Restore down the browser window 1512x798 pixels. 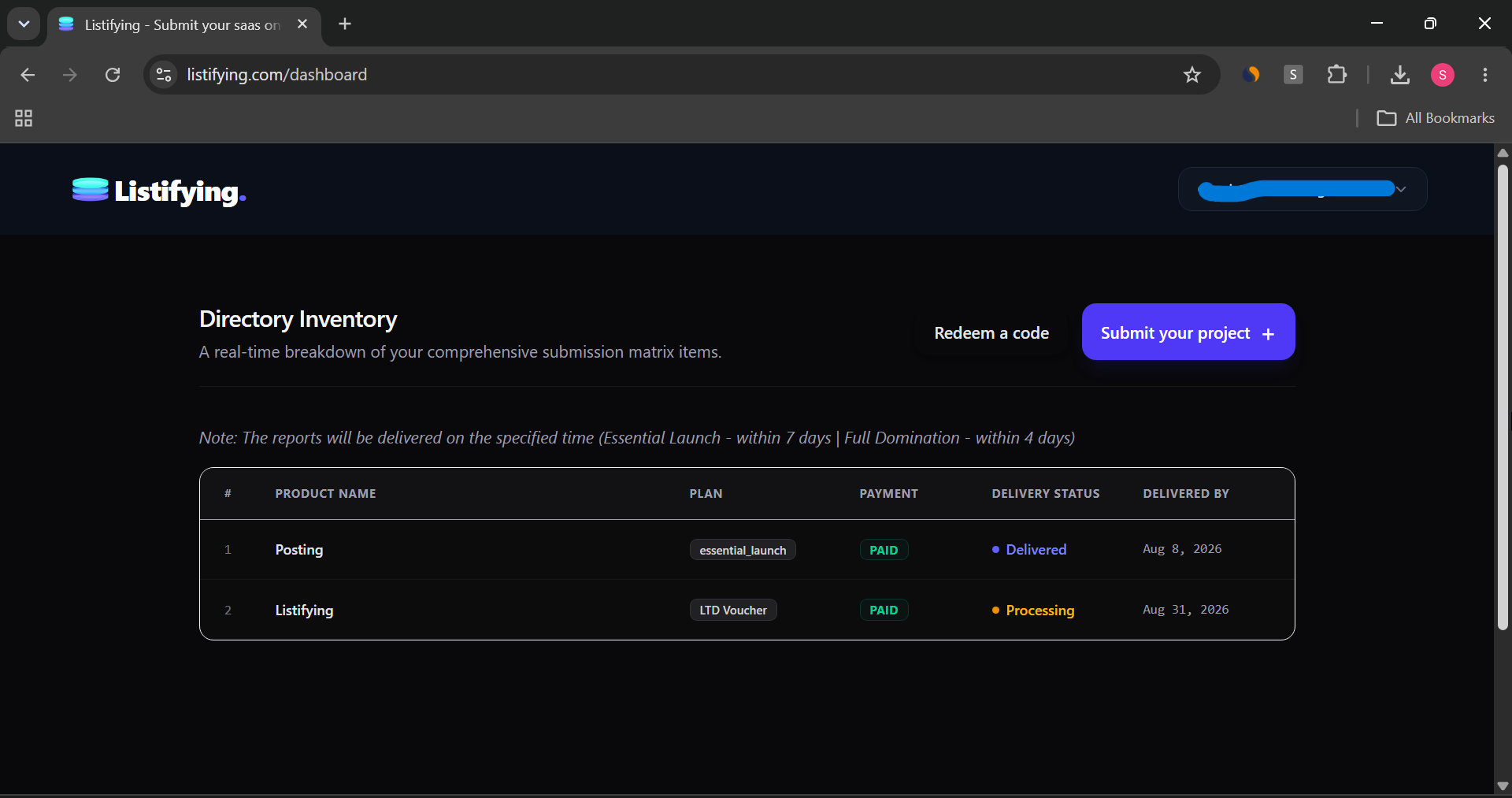[1430, 24]
